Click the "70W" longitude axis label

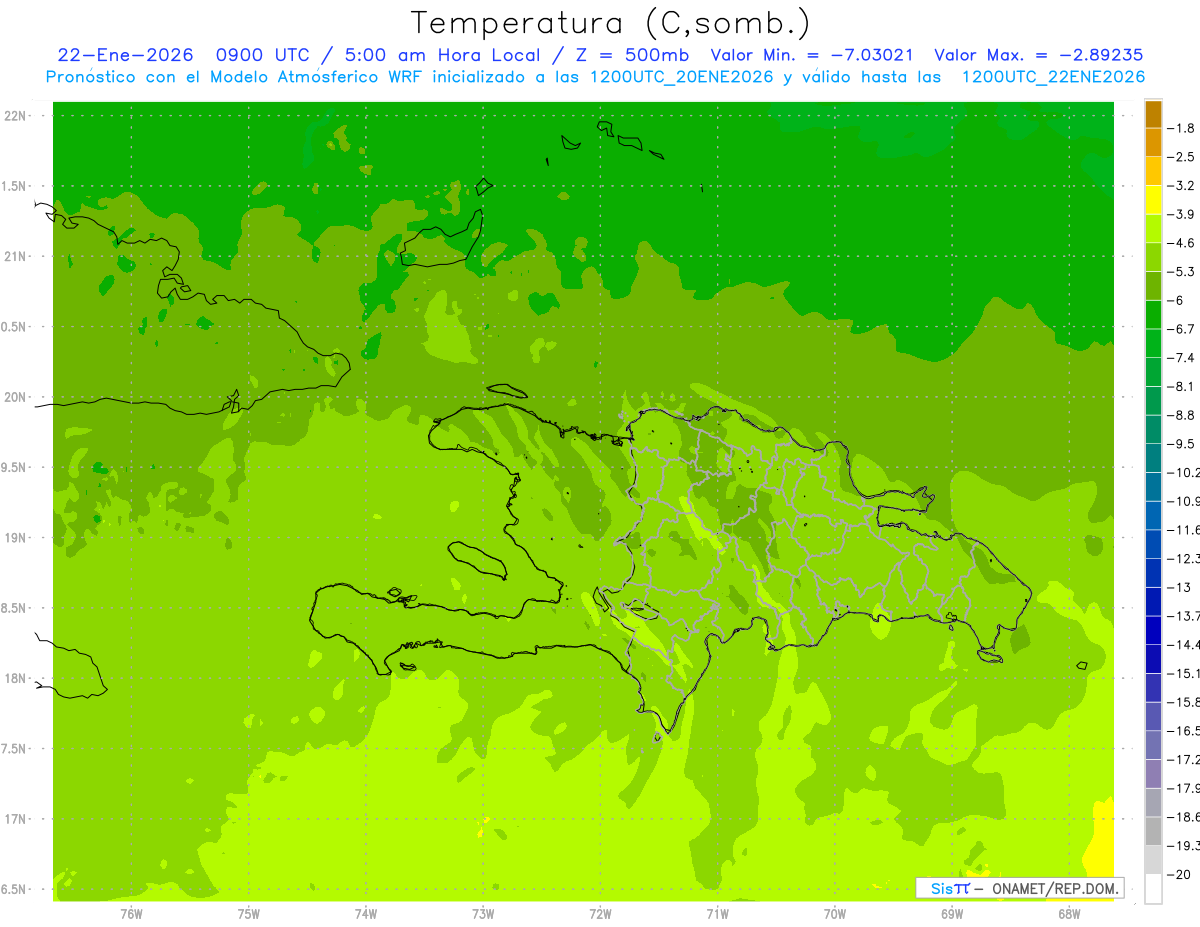tap(835, 914)
